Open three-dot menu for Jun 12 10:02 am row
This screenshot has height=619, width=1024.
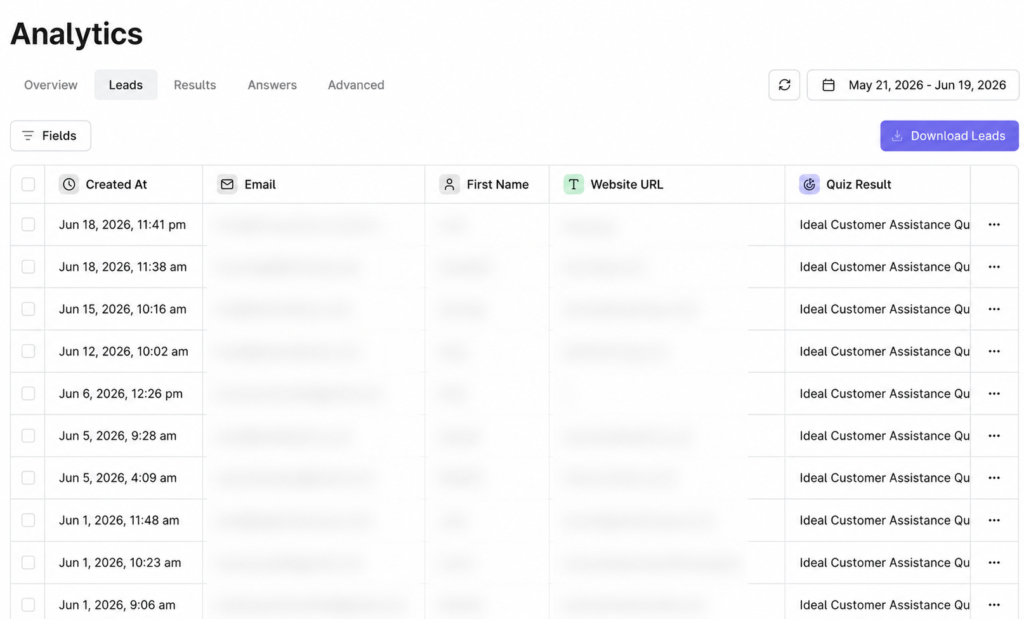pyautogui.click(x=994, y=351)
